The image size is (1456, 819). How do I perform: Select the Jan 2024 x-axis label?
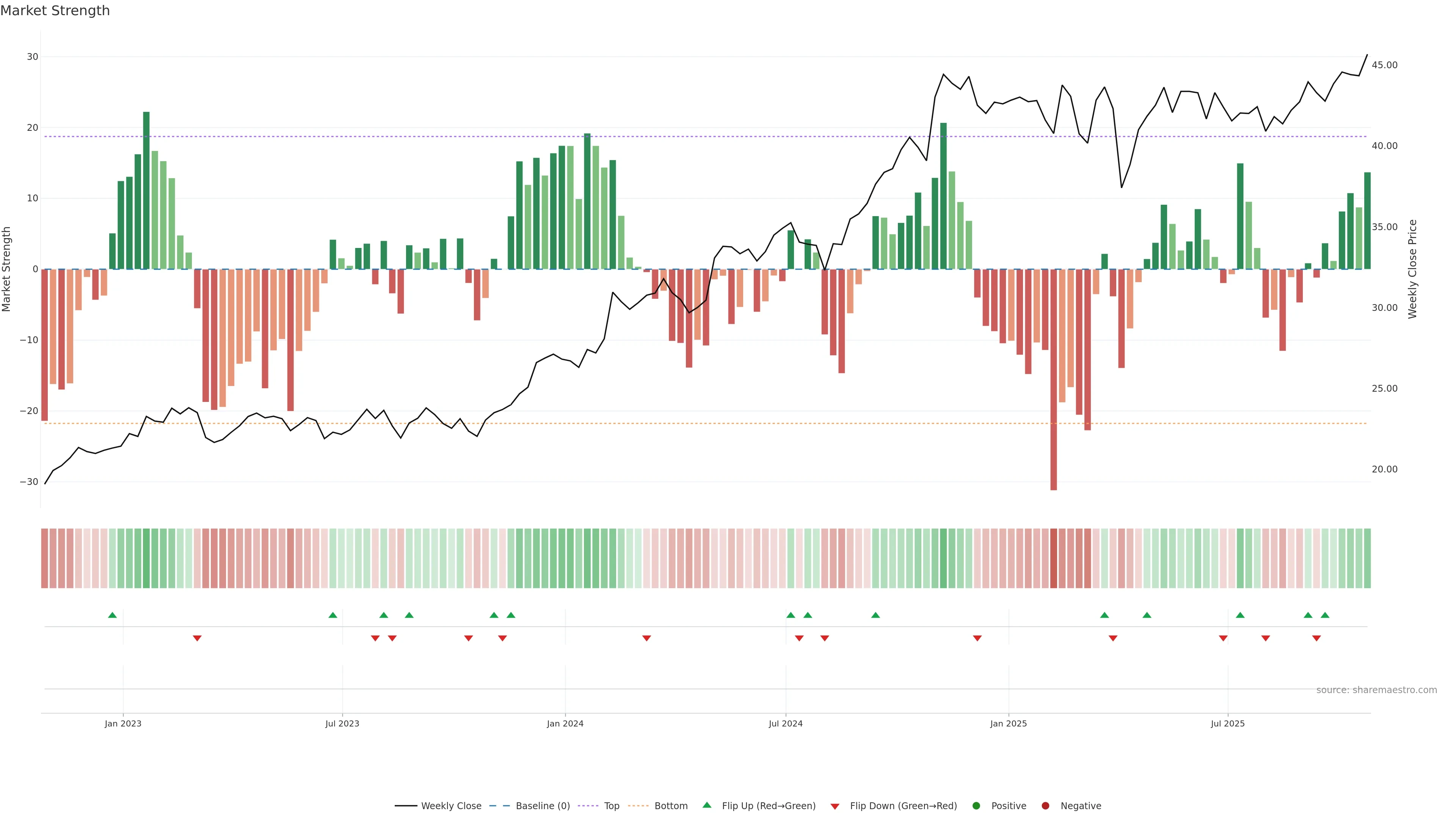[565, 723]
